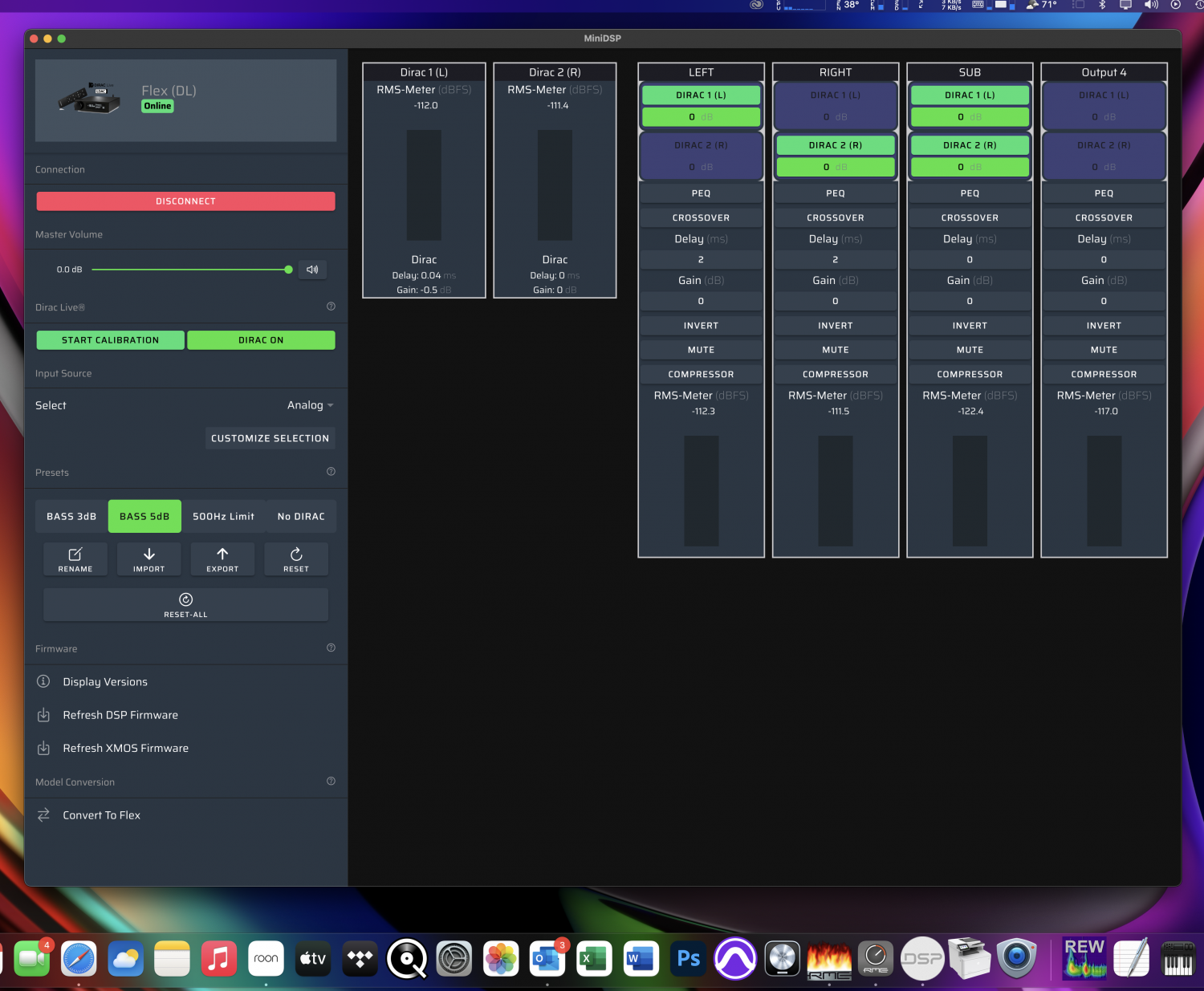Toggle DIRAC 2 (R) routing on LEFT output
Screen dimensions: 1204x991
pyautogui.click(x=701, y=145)
